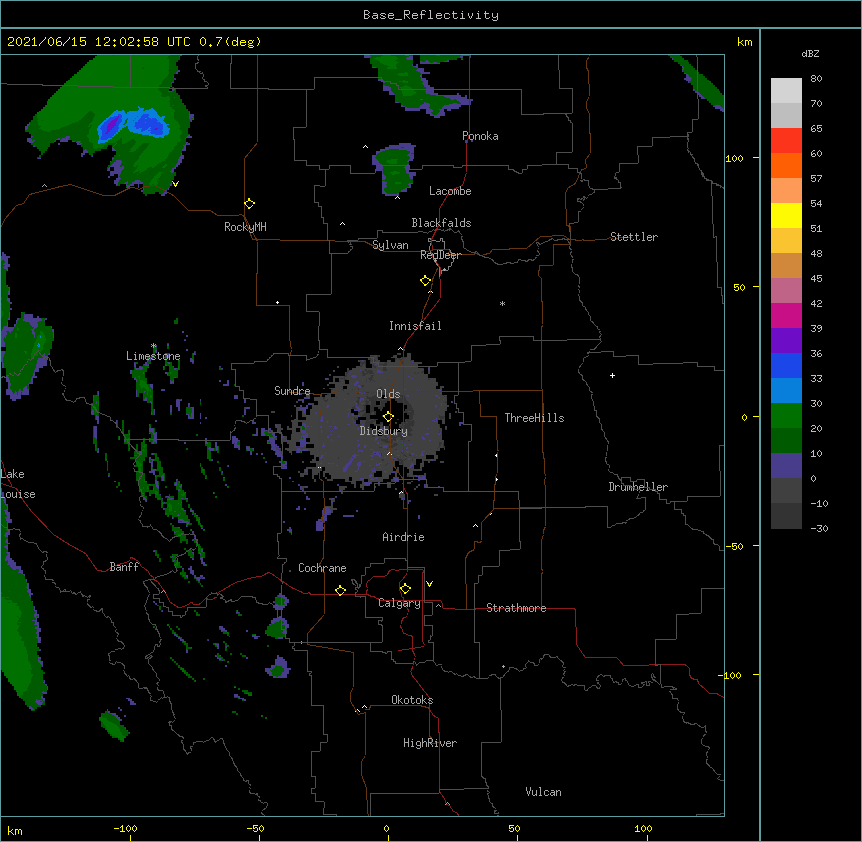
Task: Click the yellow radar marker near Didsbury
Action: (388, 416)
